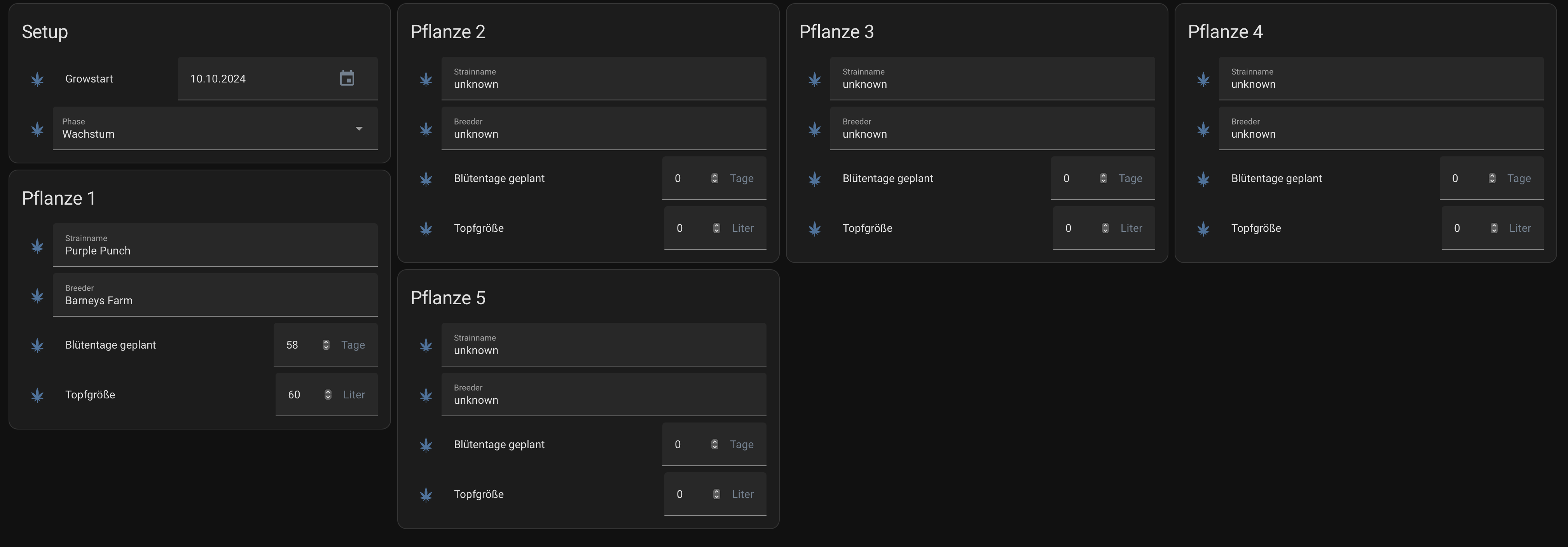This screenshot has height=547, width=1568.
Task: Click the Phase dropdown arrow
Action: [x=359, y=128]
